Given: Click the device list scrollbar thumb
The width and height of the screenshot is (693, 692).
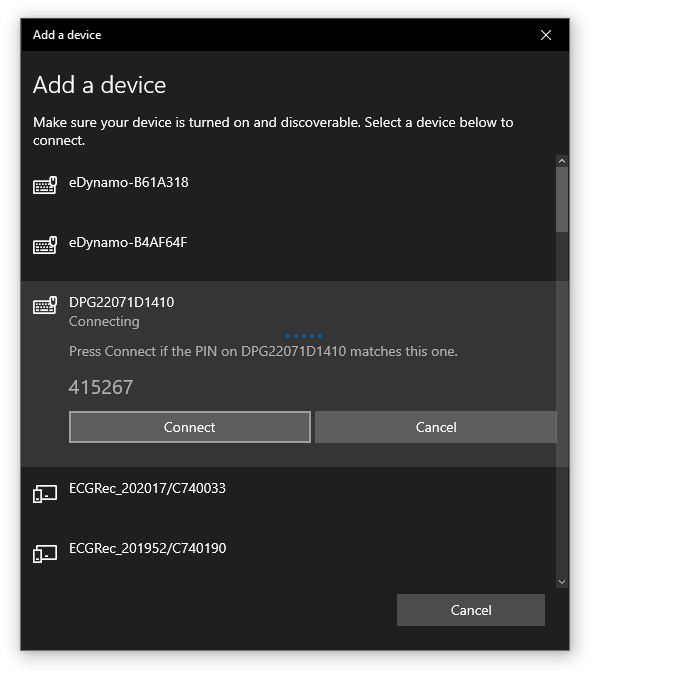Looking at the screenshot, I should tap(562, 200).
